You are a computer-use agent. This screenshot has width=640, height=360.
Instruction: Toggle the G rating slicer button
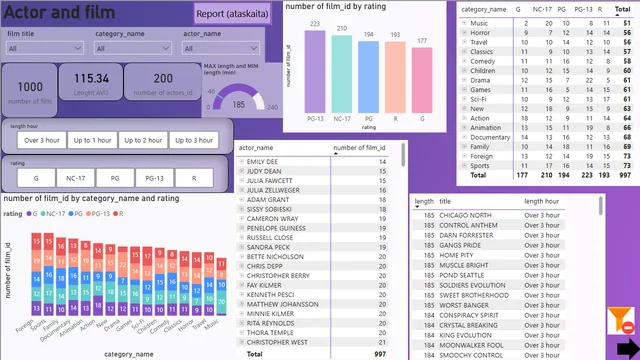(x=36, y=178)
